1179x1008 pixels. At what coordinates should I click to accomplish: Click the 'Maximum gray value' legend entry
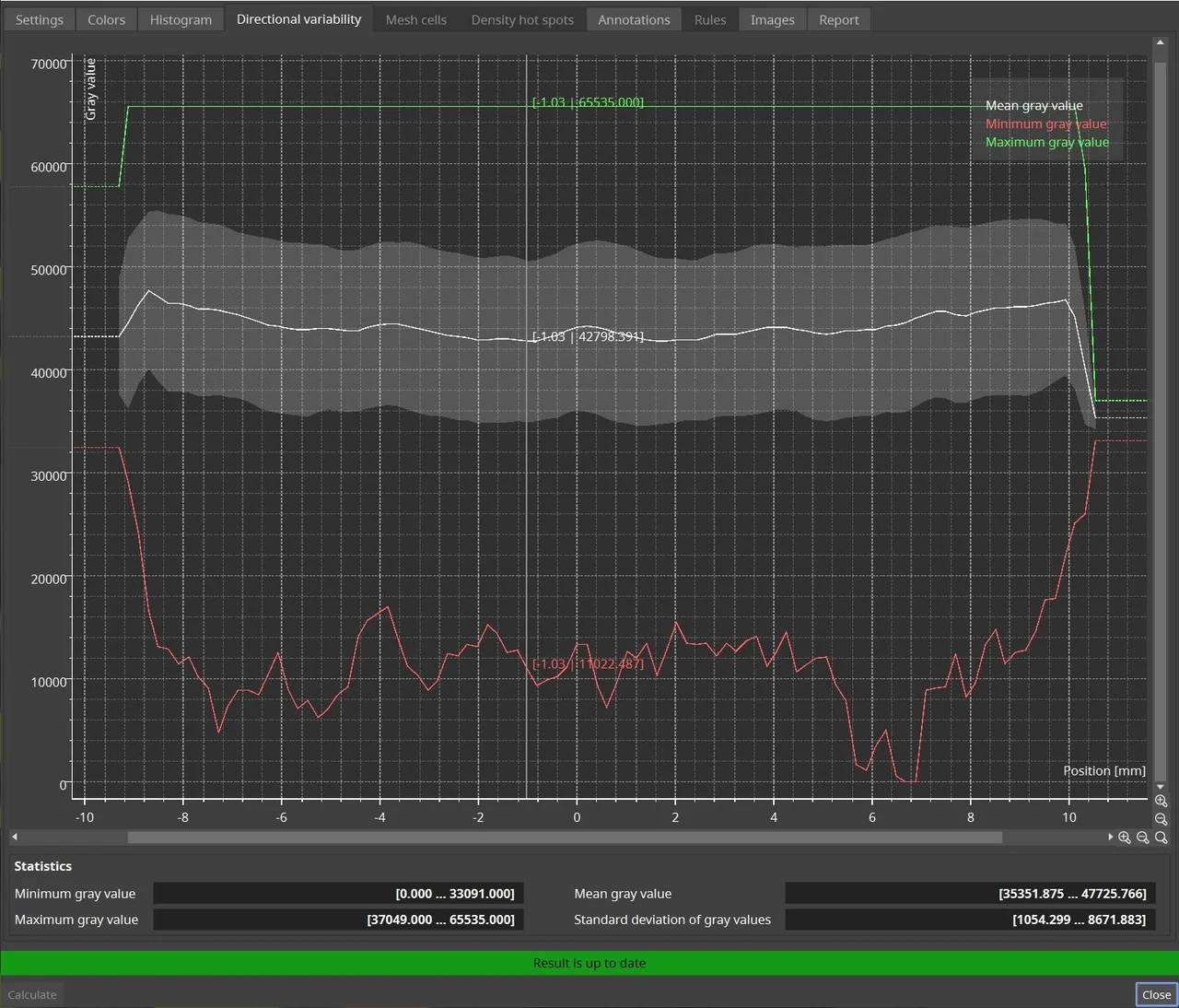tap(1047, 142)
